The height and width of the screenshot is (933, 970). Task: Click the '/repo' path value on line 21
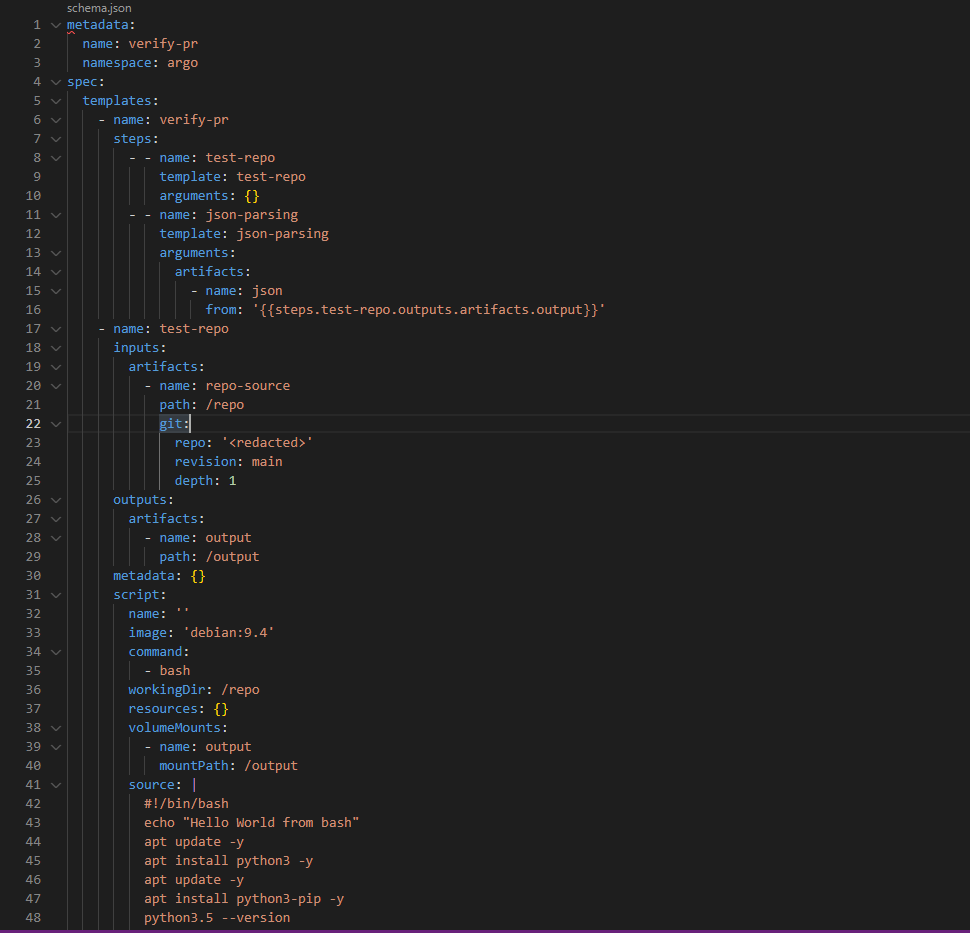coord(225,405)
